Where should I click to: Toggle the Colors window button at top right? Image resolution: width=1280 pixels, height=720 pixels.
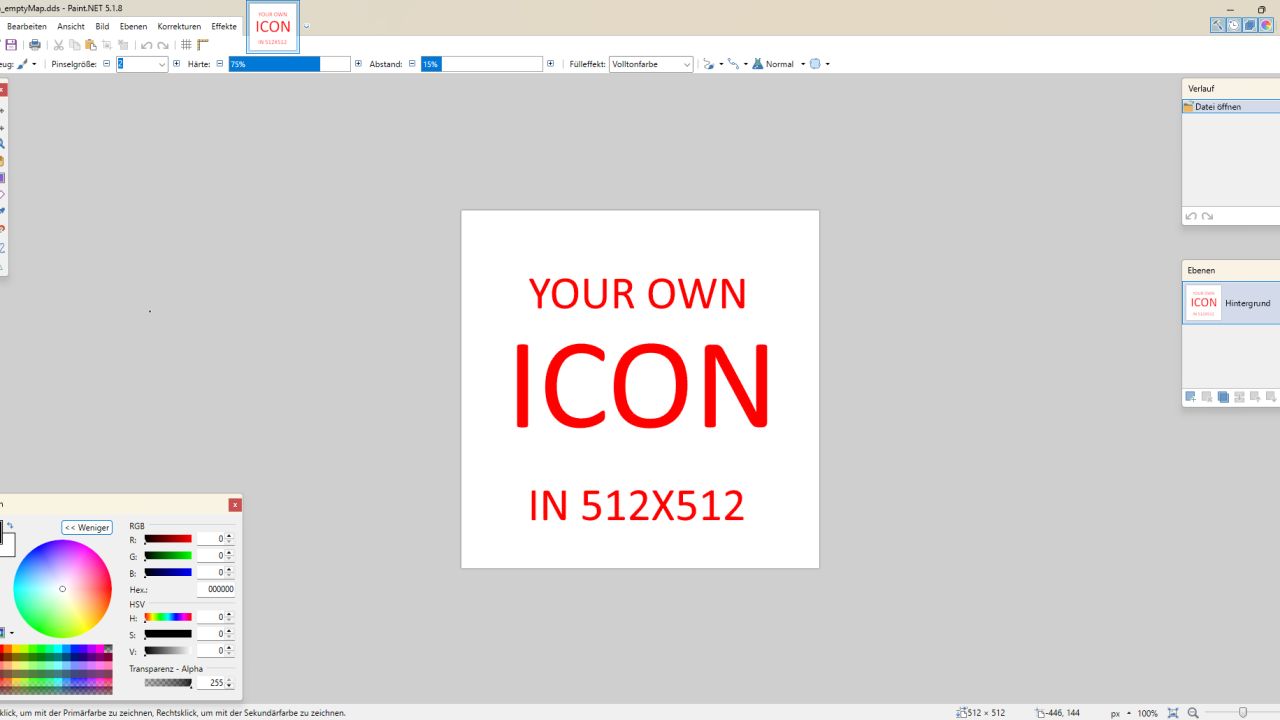[1266, 26]
